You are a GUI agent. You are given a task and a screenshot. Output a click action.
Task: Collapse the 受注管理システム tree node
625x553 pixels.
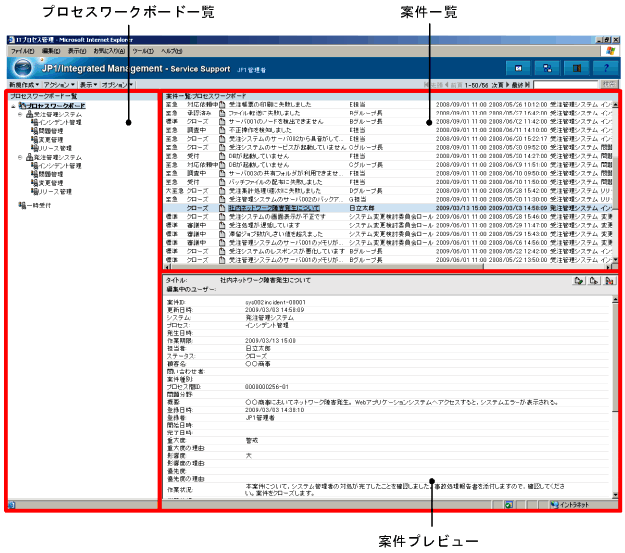click(20, 114)
